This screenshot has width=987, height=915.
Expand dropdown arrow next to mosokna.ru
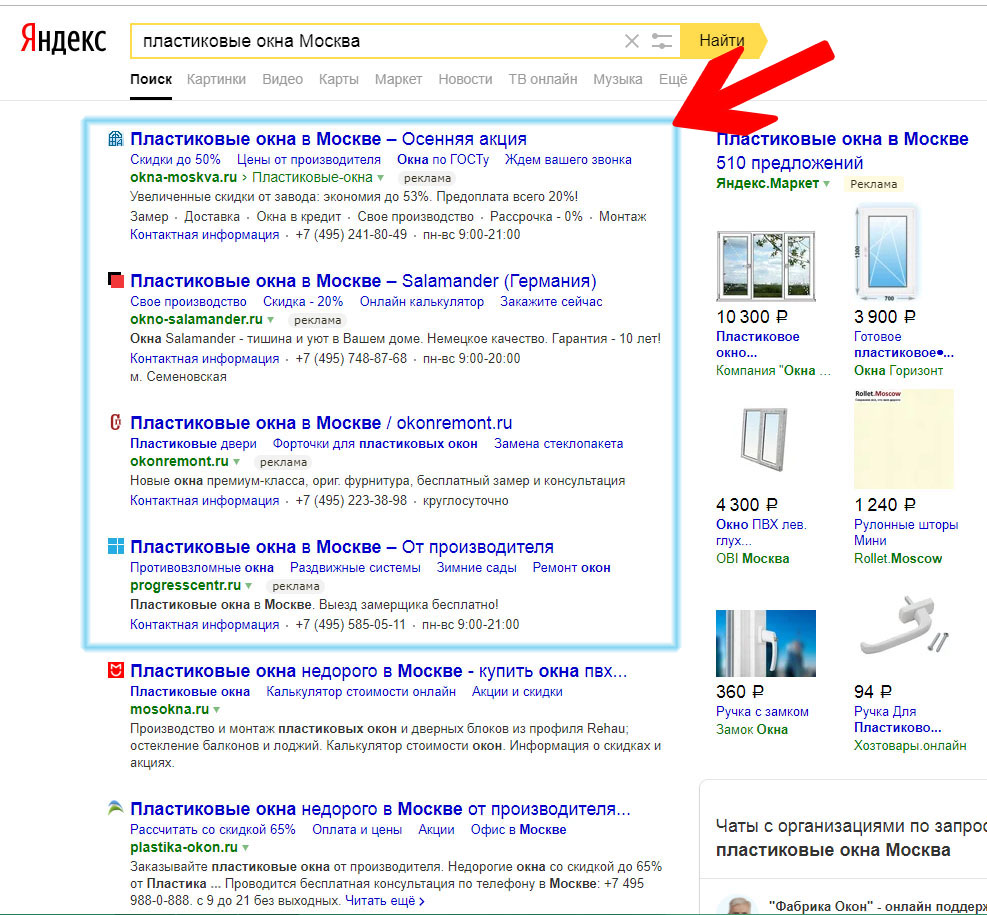coord(217,710)
